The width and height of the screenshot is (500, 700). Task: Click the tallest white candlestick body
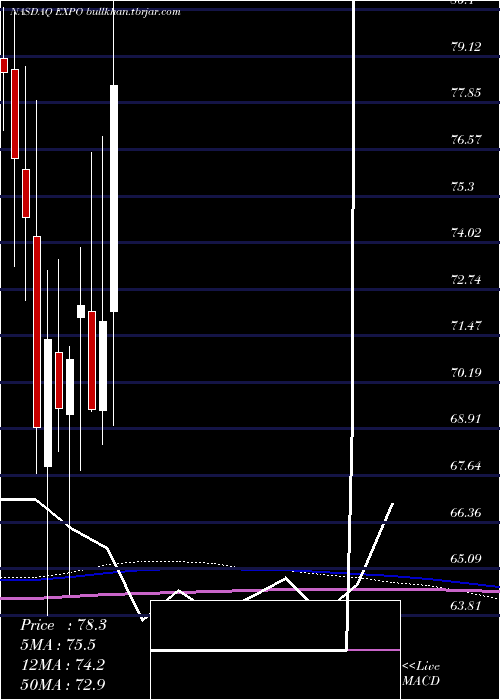tap(114, 198)
